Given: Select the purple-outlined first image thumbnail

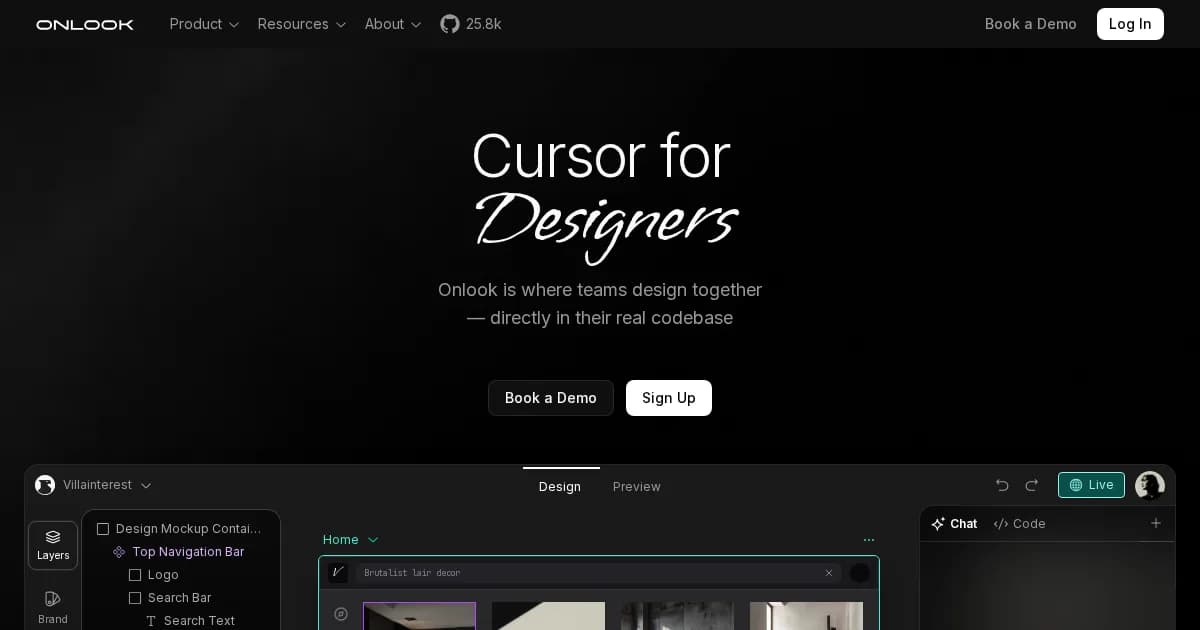Looking at the screenshot, I should [x=420, y=616].
